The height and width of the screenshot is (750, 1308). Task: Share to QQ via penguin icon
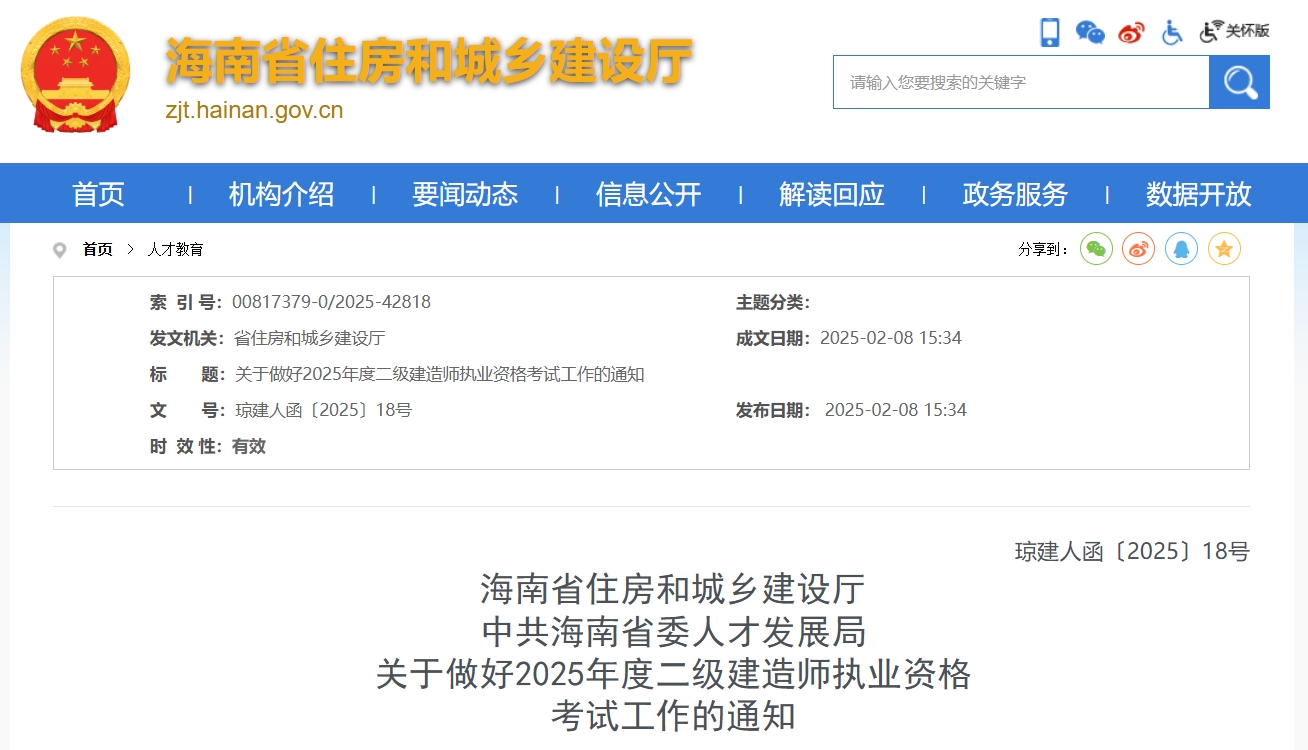click(1181, 249)
